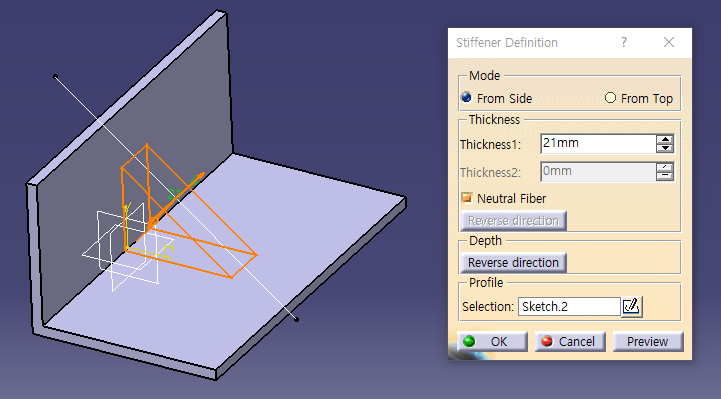Select the From Top mode radio button
Viewport: 721px width, 399px height.
pyautogui.click(x=610, y=98)
